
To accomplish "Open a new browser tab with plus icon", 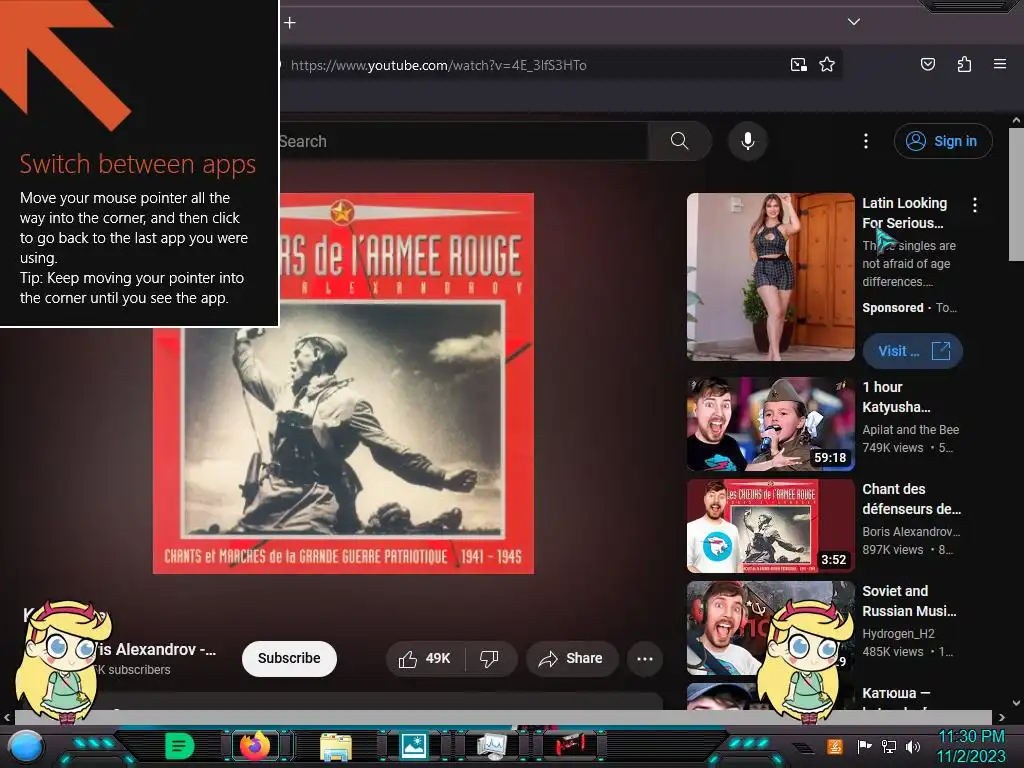I will (290, 23).
